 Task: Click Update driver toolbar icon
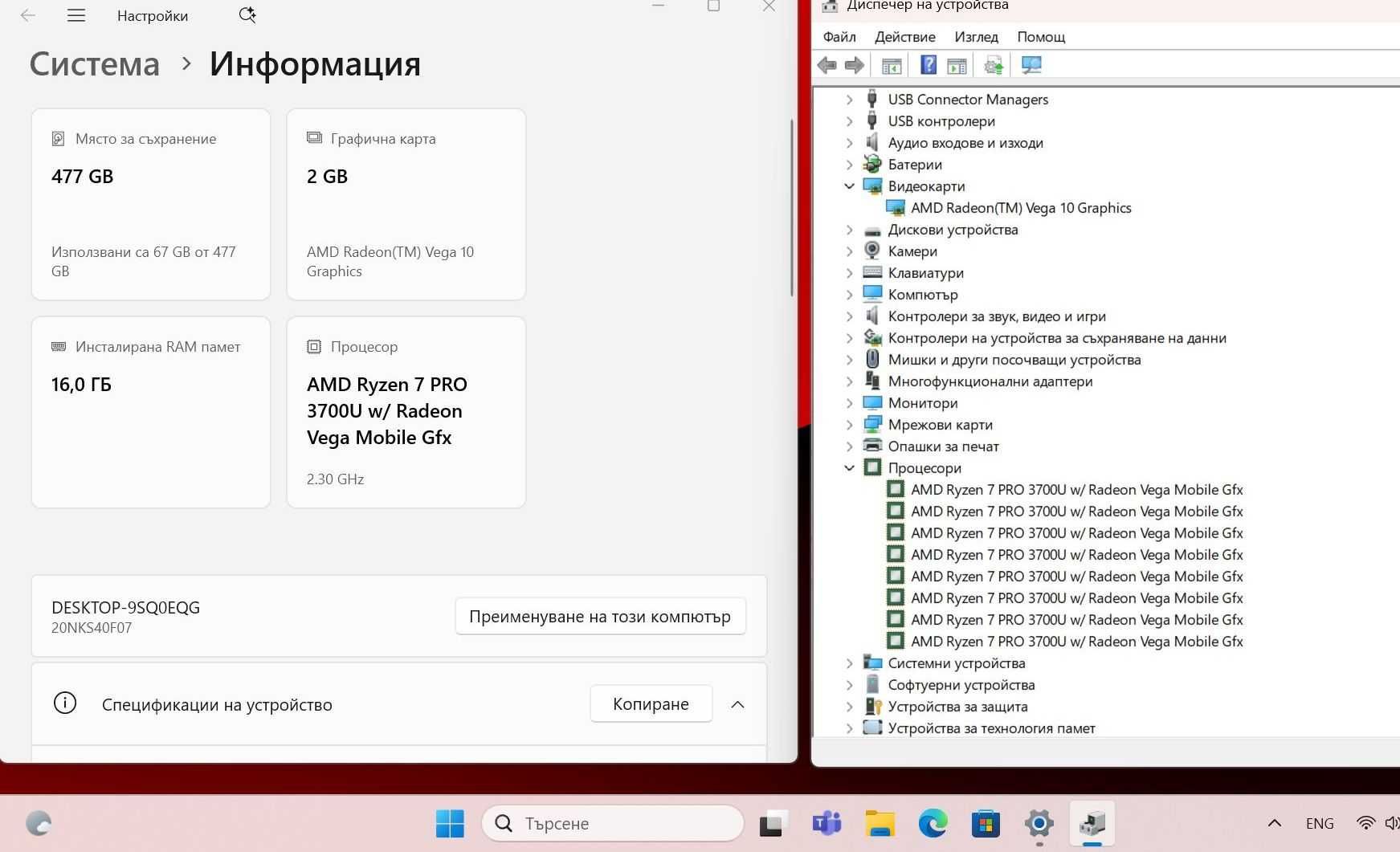pyautogui.click(x=994, y=65)
